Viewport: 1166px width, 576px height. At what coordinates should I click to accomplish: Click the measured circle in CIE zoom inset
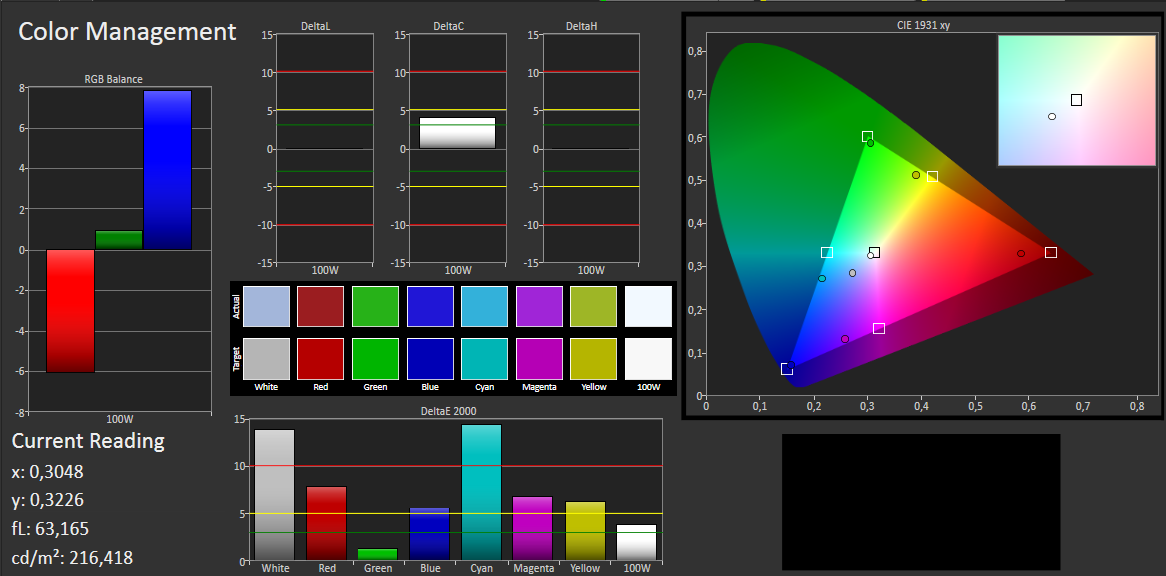[x=1051, y=117]
